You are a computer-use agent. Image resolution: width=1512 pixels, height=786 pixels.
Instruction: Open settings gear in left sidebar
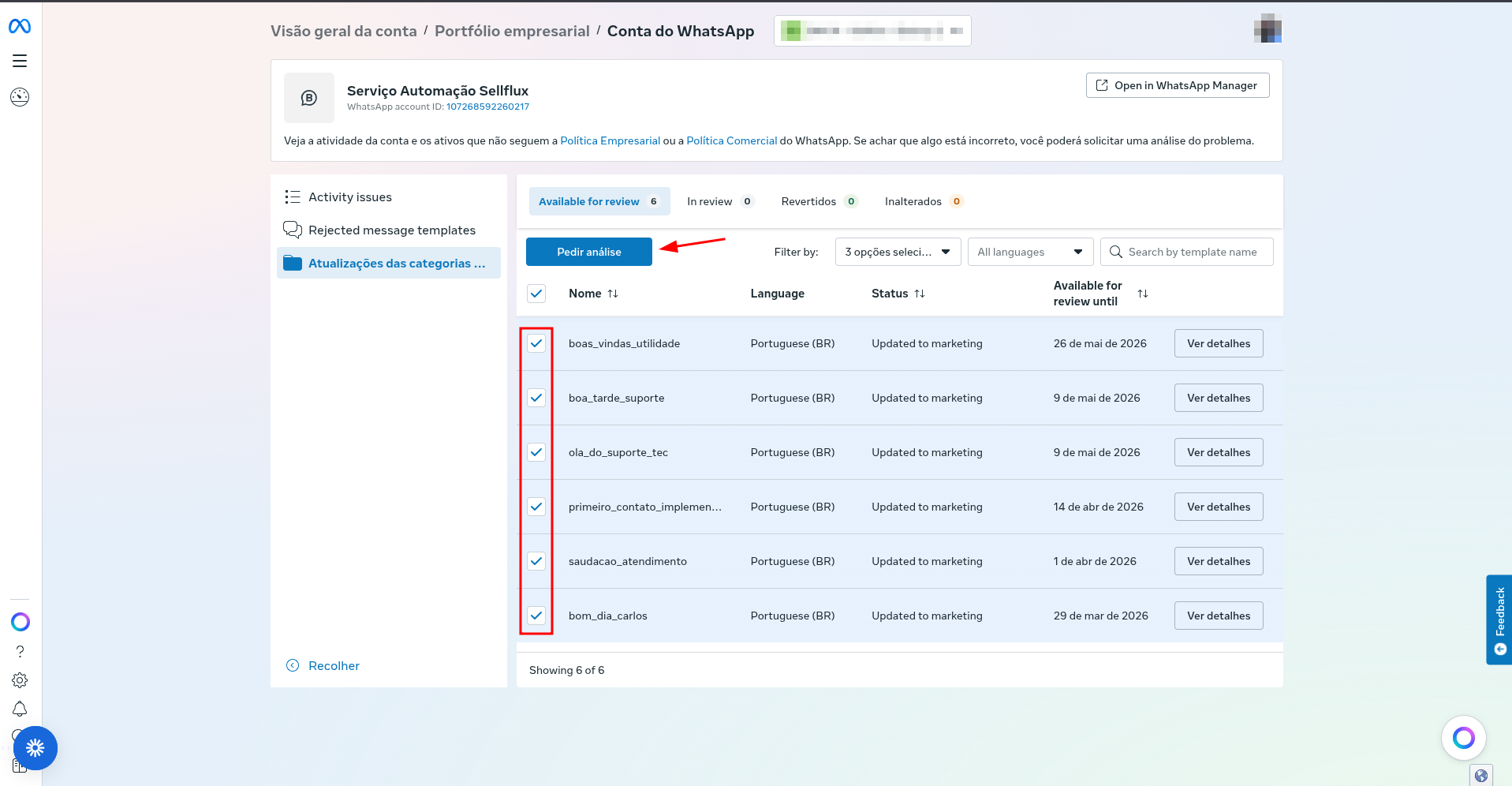[20, 680]
